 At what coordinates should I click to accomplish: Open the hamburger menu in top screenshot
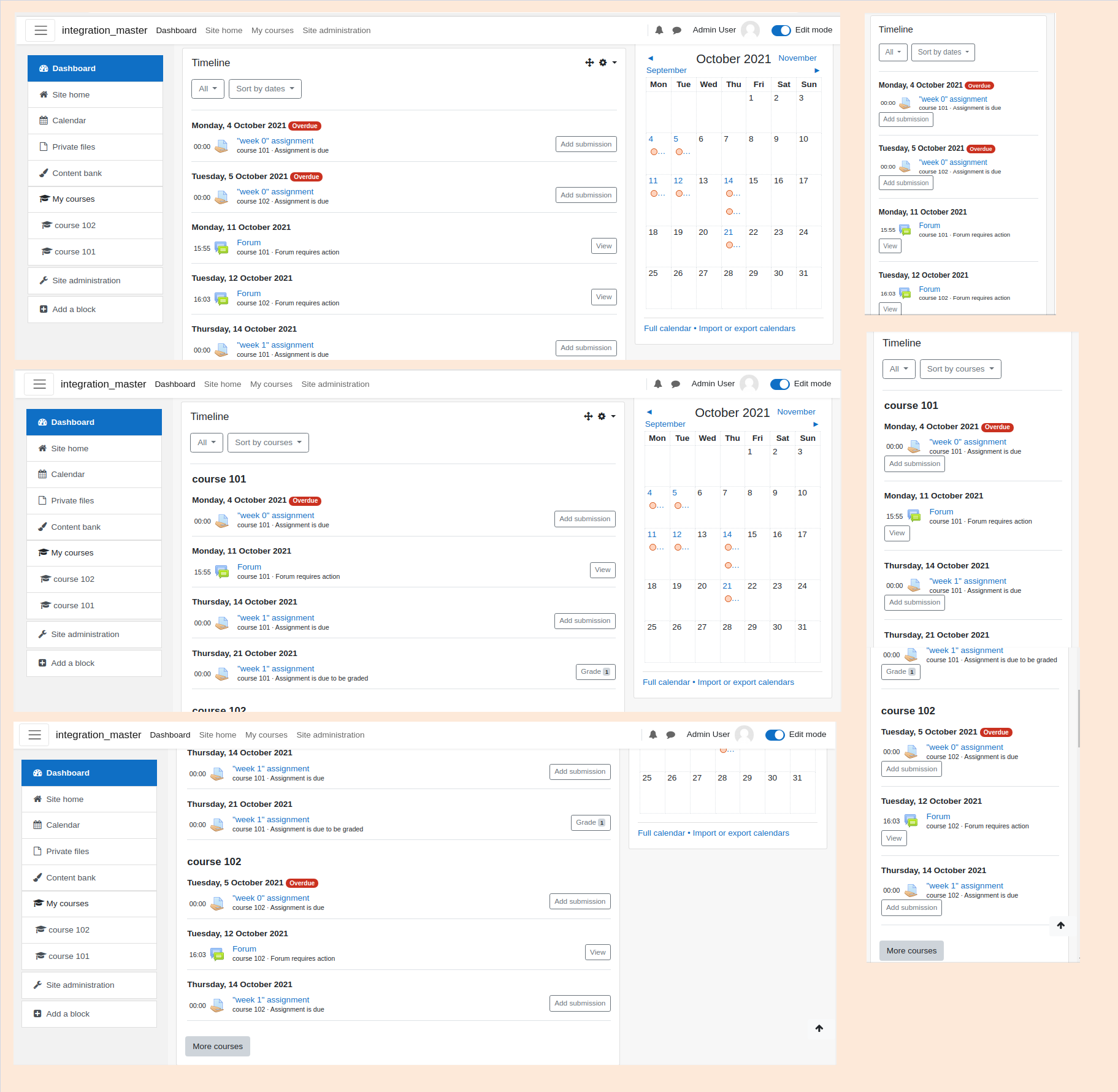[40, 30]
